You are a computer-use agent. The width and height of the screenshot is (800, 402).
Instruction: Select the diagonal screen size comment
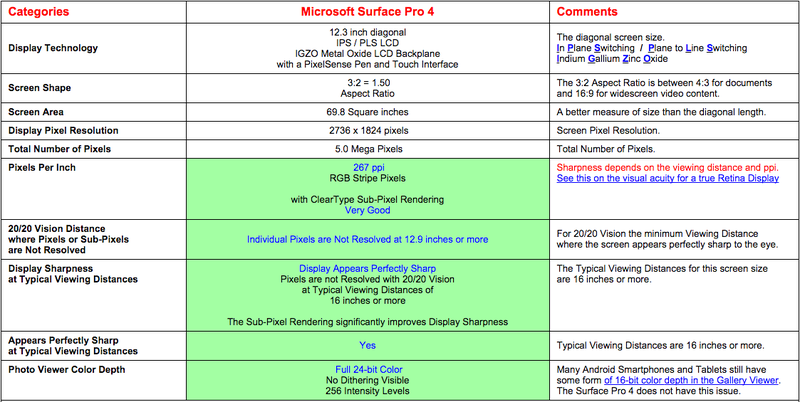(611, 37)
